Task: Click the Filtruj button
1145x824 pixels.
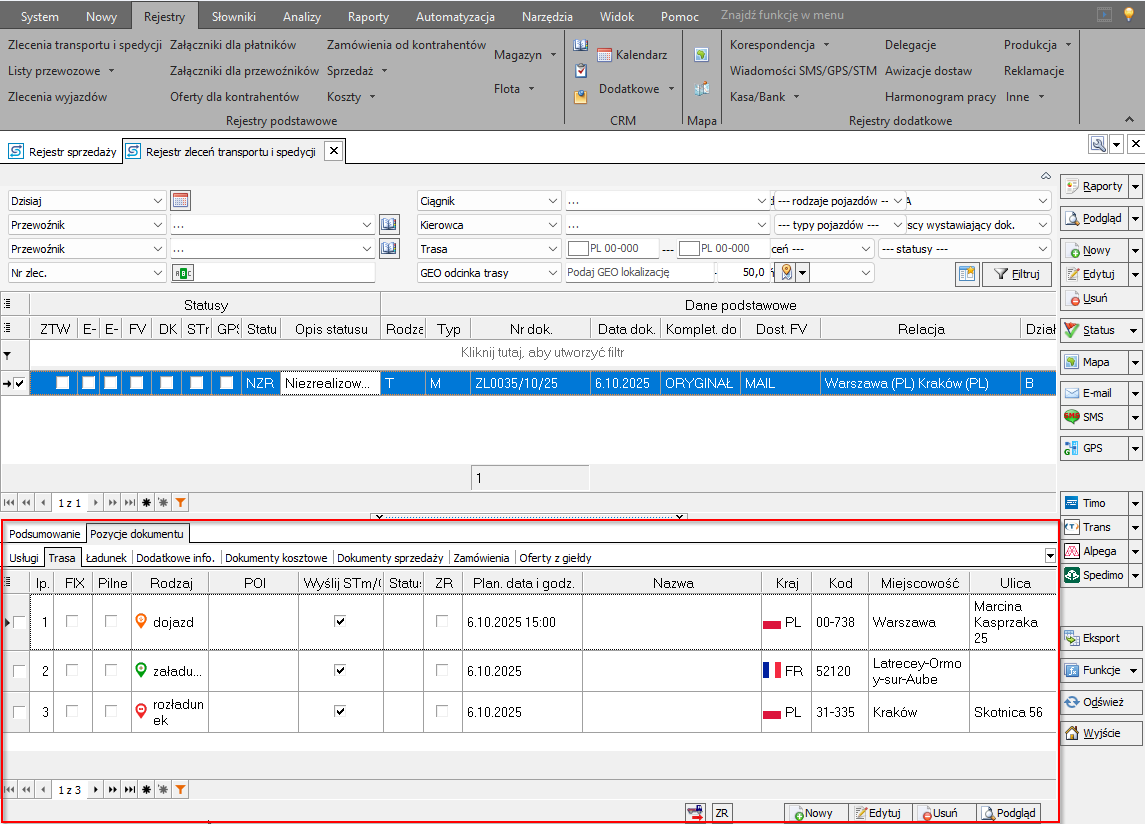Action: tap(1017, 273)
